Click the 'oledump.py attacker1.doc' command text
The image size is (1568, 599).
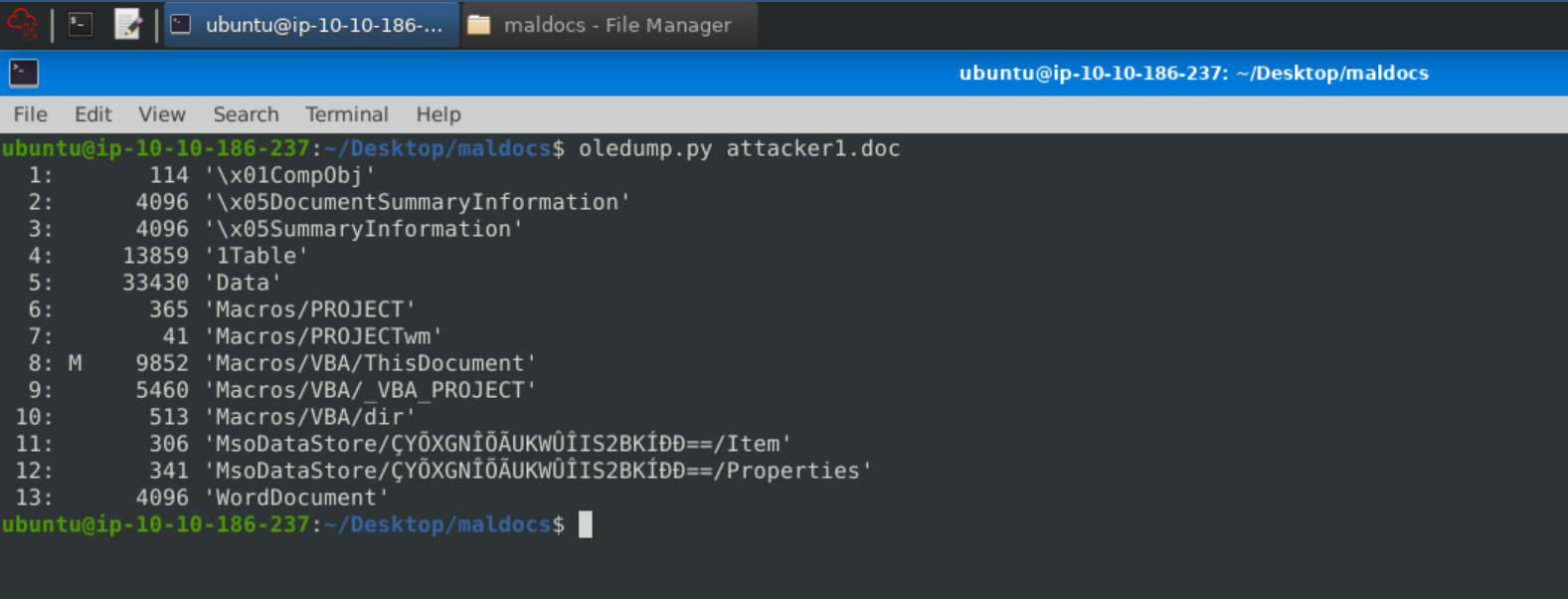[x=739, y=148]
